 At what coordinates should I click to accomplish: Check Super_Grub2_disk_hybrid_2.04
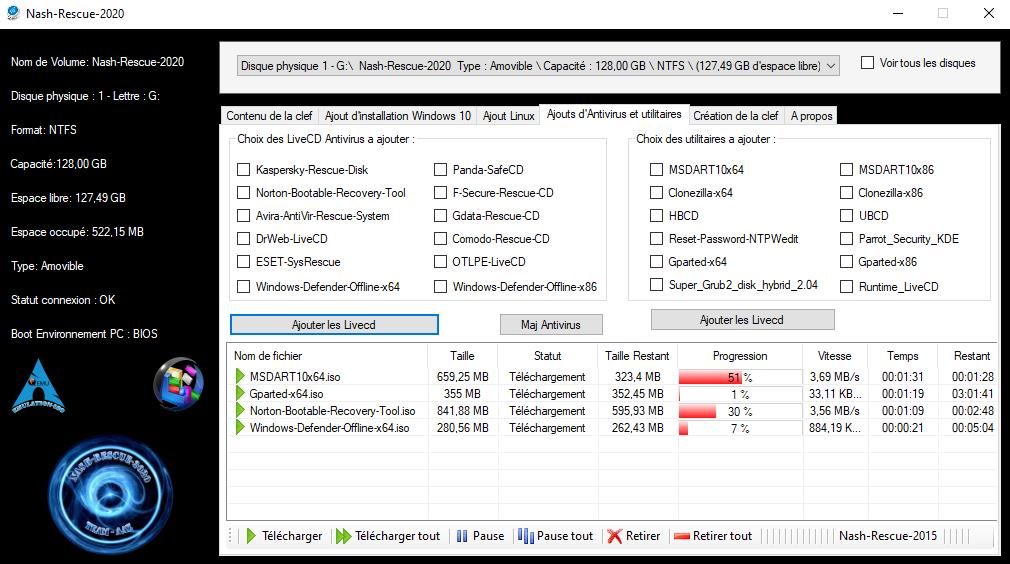[x=656, y=285]
